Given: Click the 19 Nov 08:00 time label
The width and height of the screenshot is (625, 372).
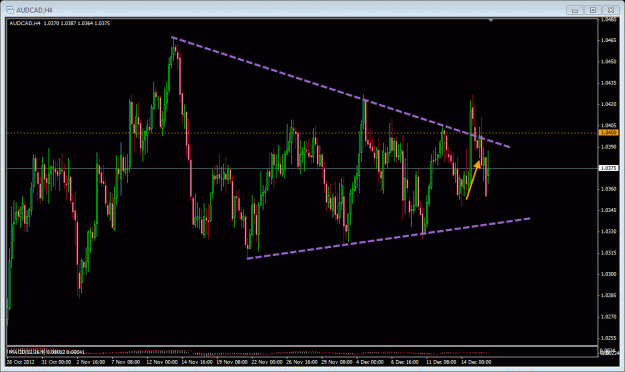Looking at the screenshot, I should pos(232,362).
